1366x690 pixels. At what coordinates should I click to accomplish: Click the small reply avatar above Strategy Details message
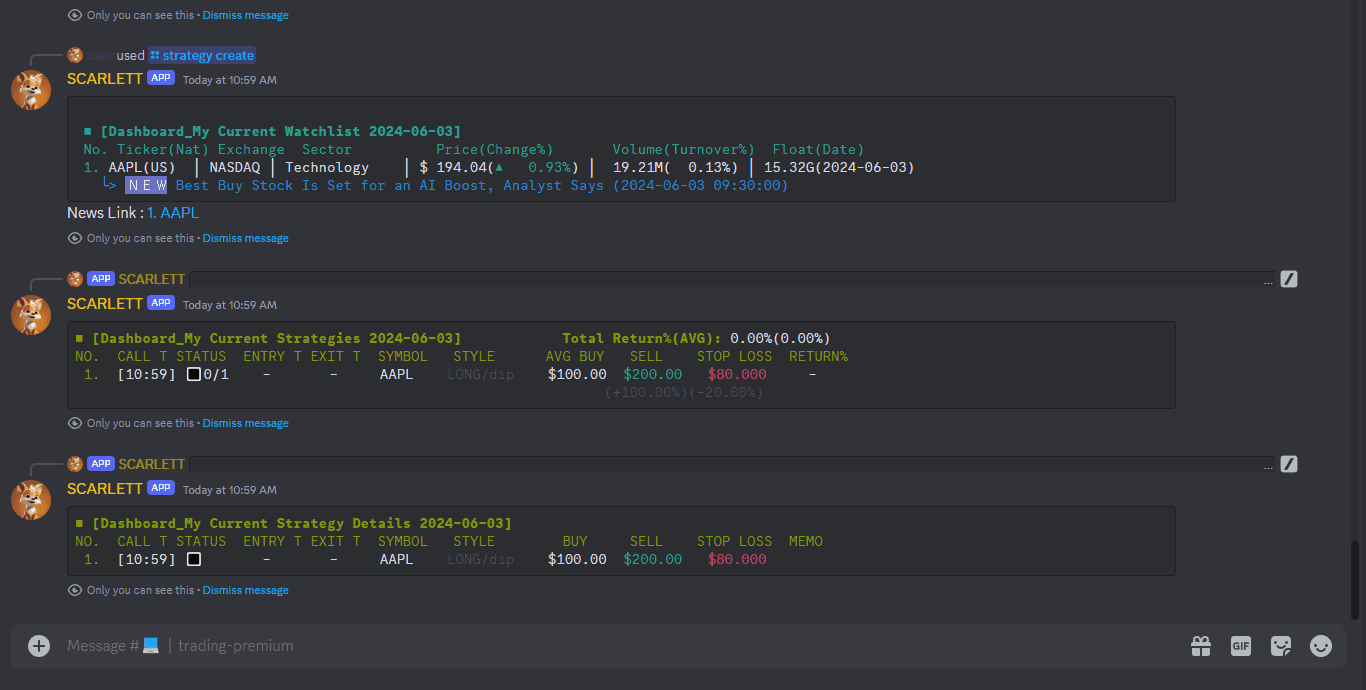pyautogui.click(x=75, y=464)
